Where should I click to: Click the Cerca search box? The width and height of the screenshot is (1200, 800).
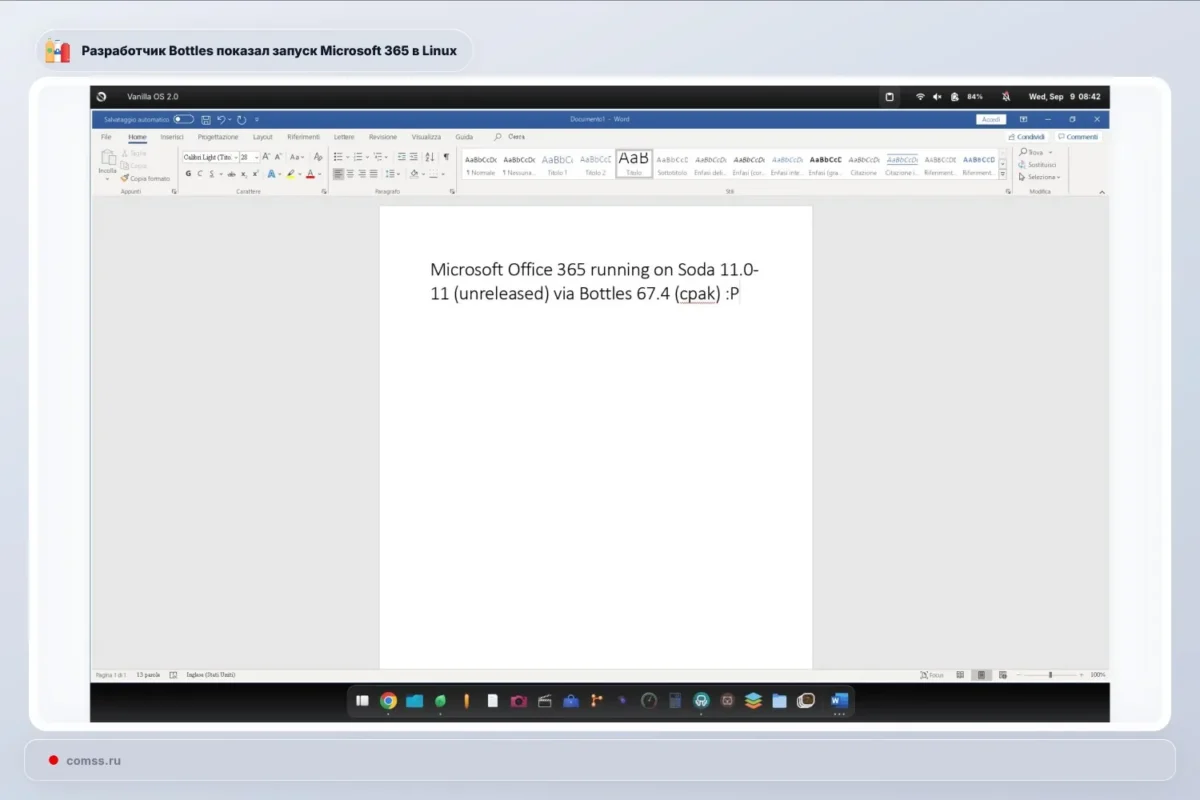pos(510,137)
